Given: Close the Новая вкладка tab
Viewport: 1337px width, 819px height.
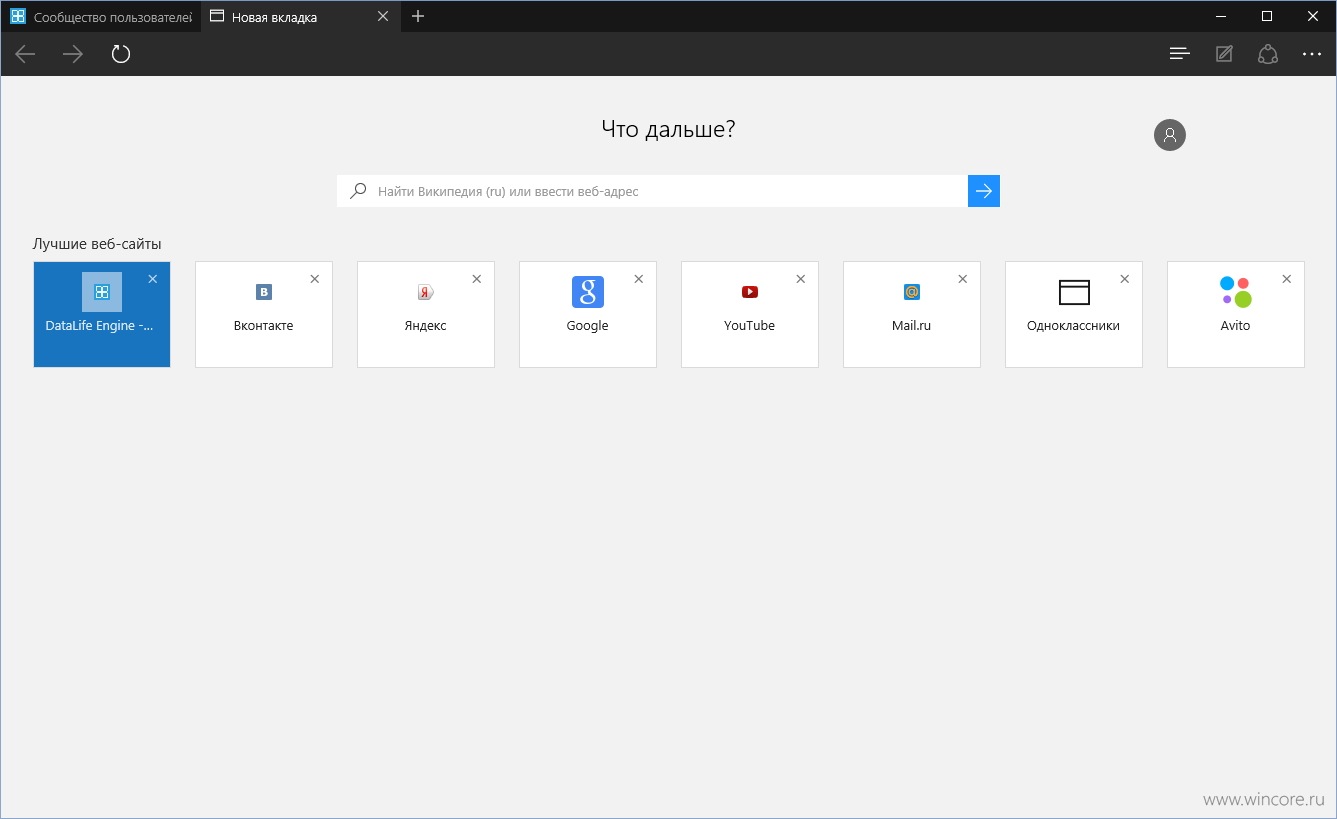Looking at the screenshot, I should pyautogui.click(x=383, y=16).
